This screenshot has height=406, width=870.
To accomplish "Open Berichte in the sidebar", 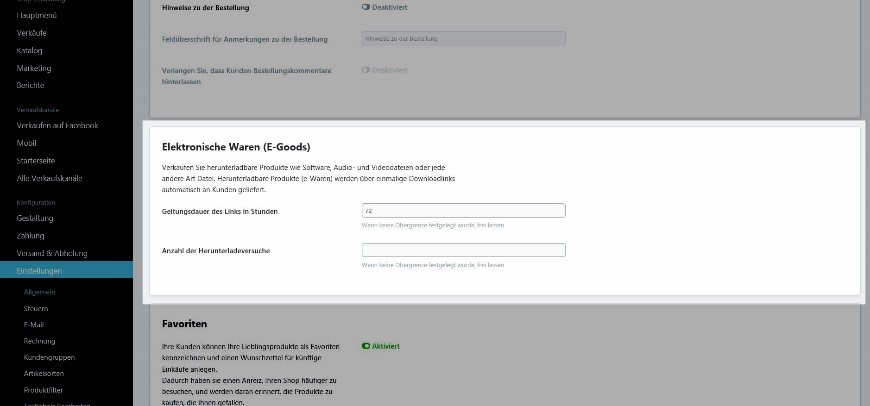I will (31, 85).
